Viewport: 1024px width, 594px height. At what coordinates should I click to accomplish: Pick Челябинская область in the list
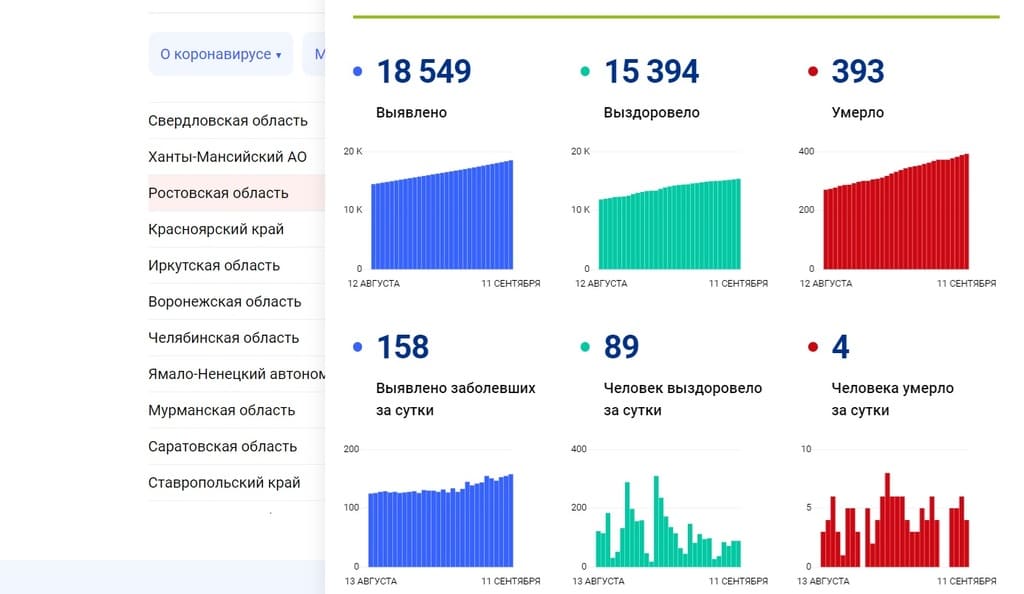pyautogui.click(x=223, y=338)
